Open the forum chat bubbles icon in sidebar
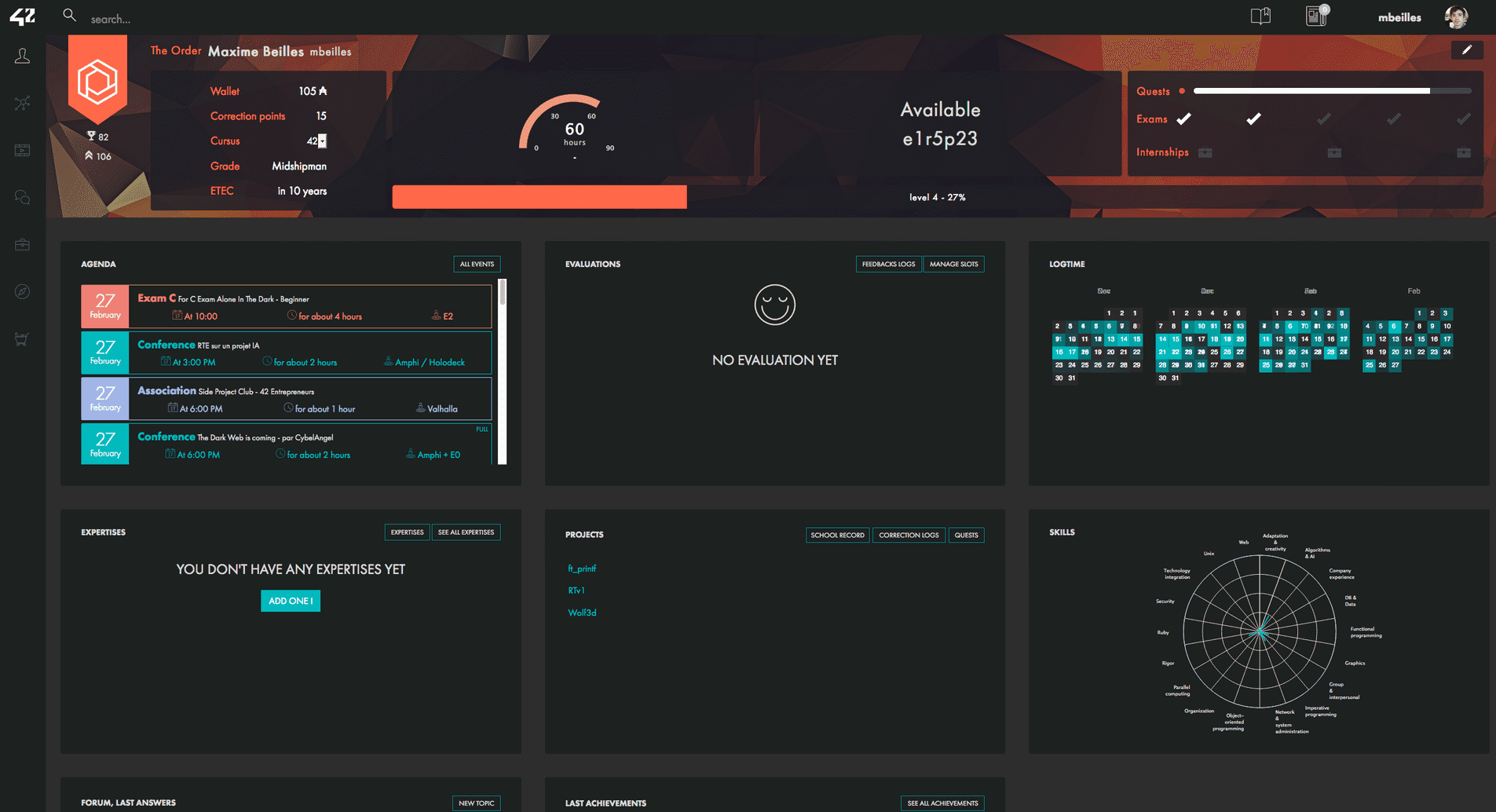1496x812 pixels. (22, 197)
